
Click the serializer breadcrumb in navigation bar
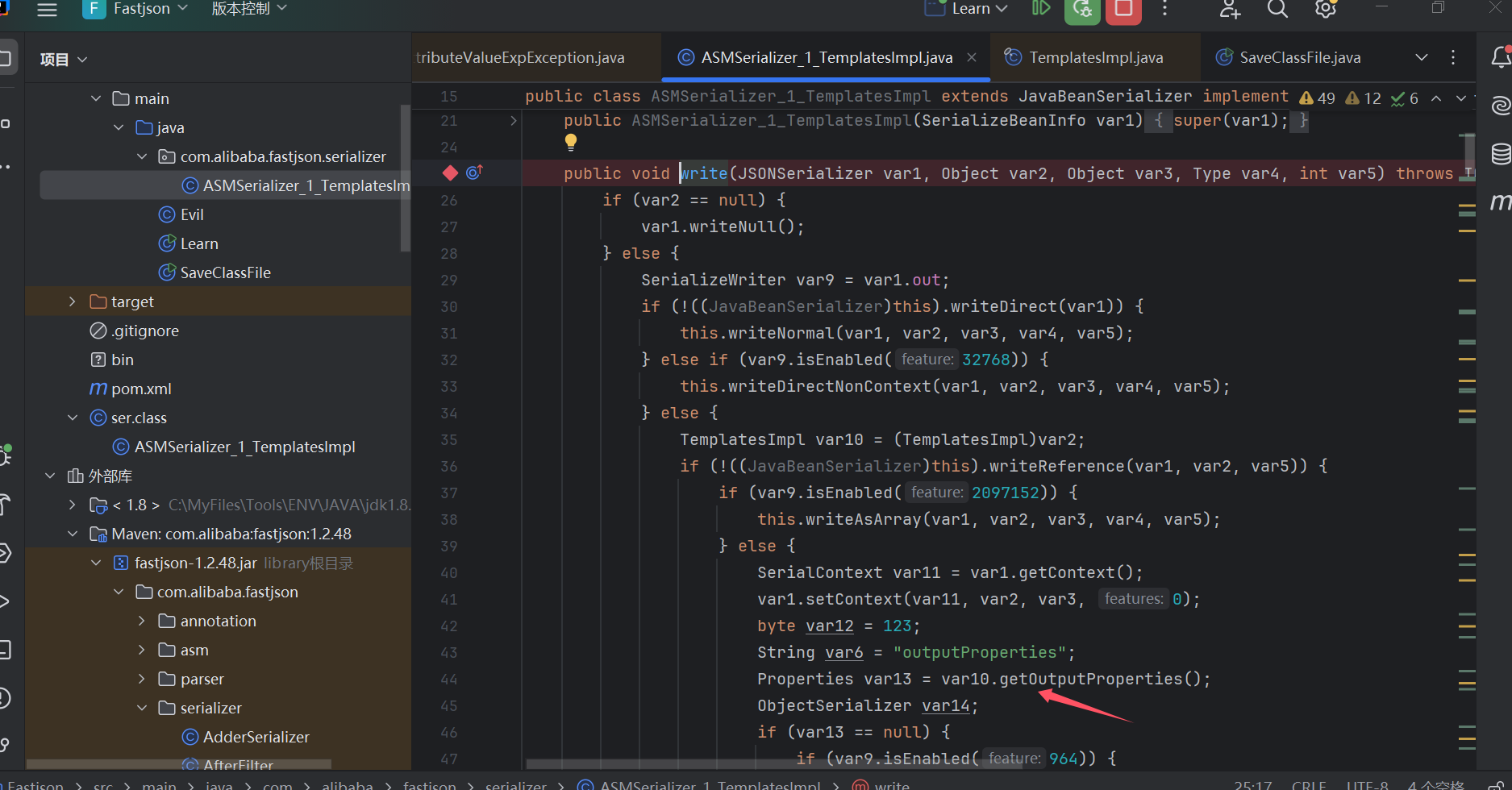[516, 784]
